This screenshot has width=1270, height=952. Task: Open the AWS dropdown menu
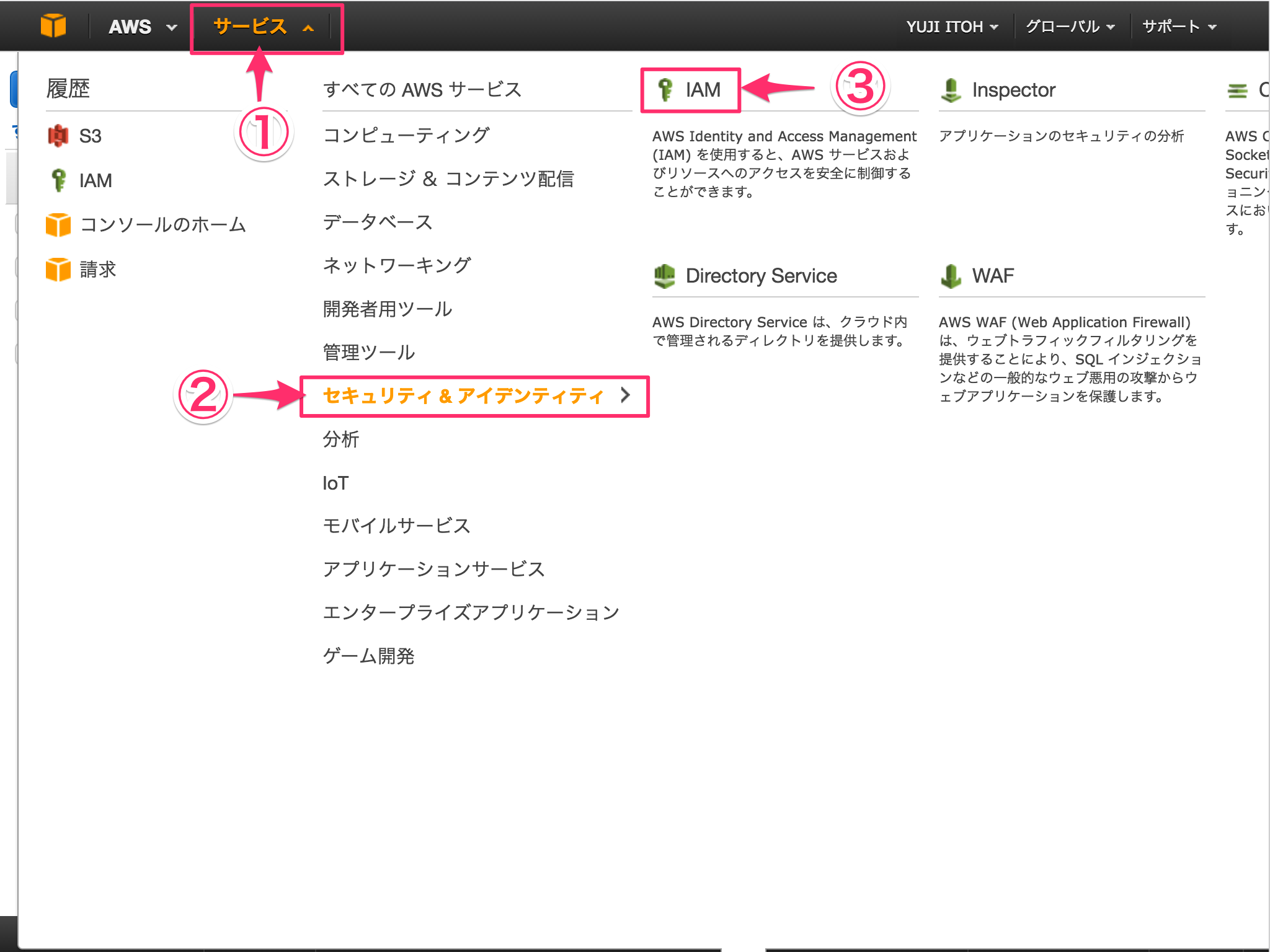click(x=143, y=27)
